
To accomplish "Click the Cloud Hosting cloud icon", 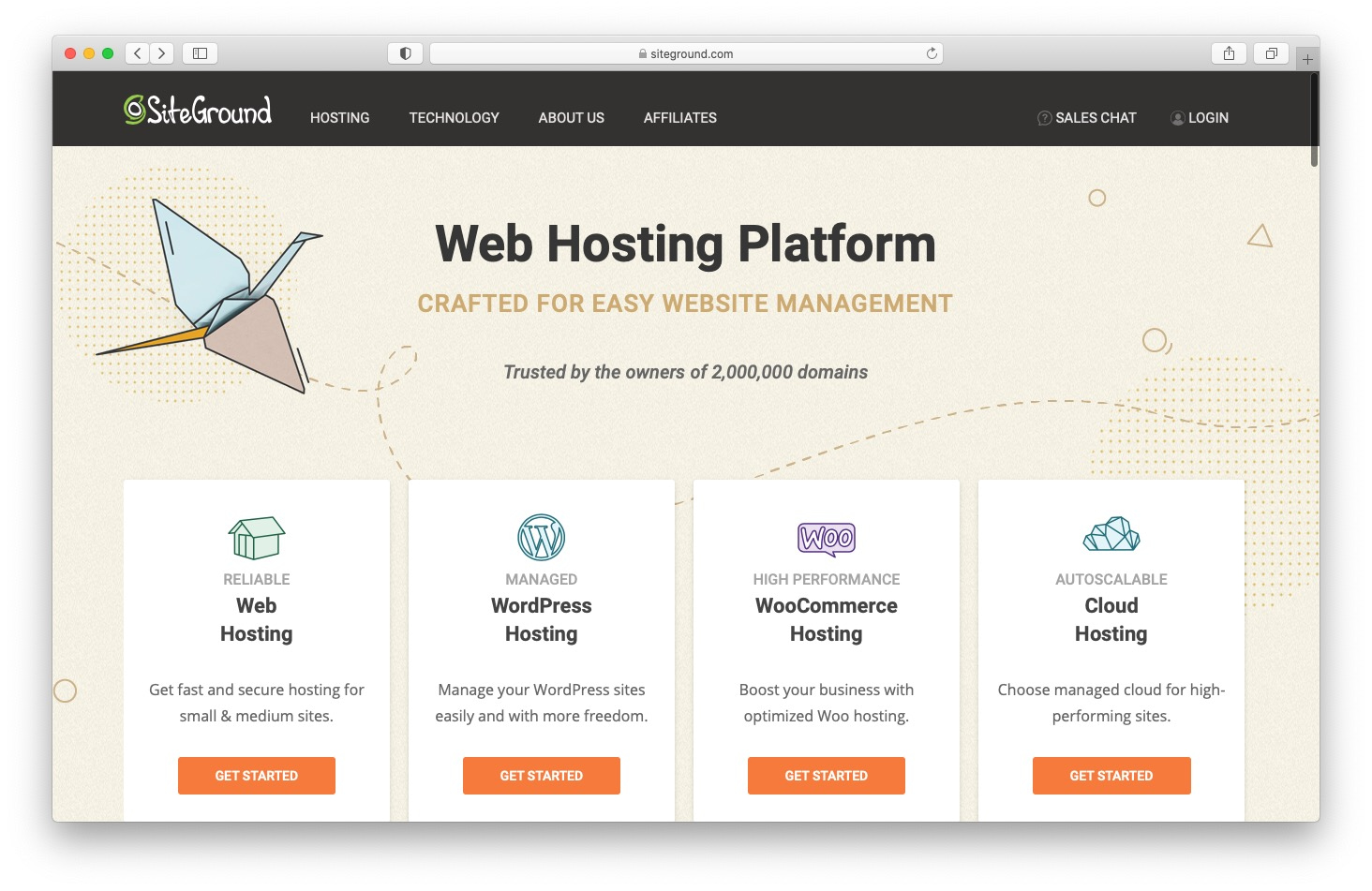I will coord(1111,534).
